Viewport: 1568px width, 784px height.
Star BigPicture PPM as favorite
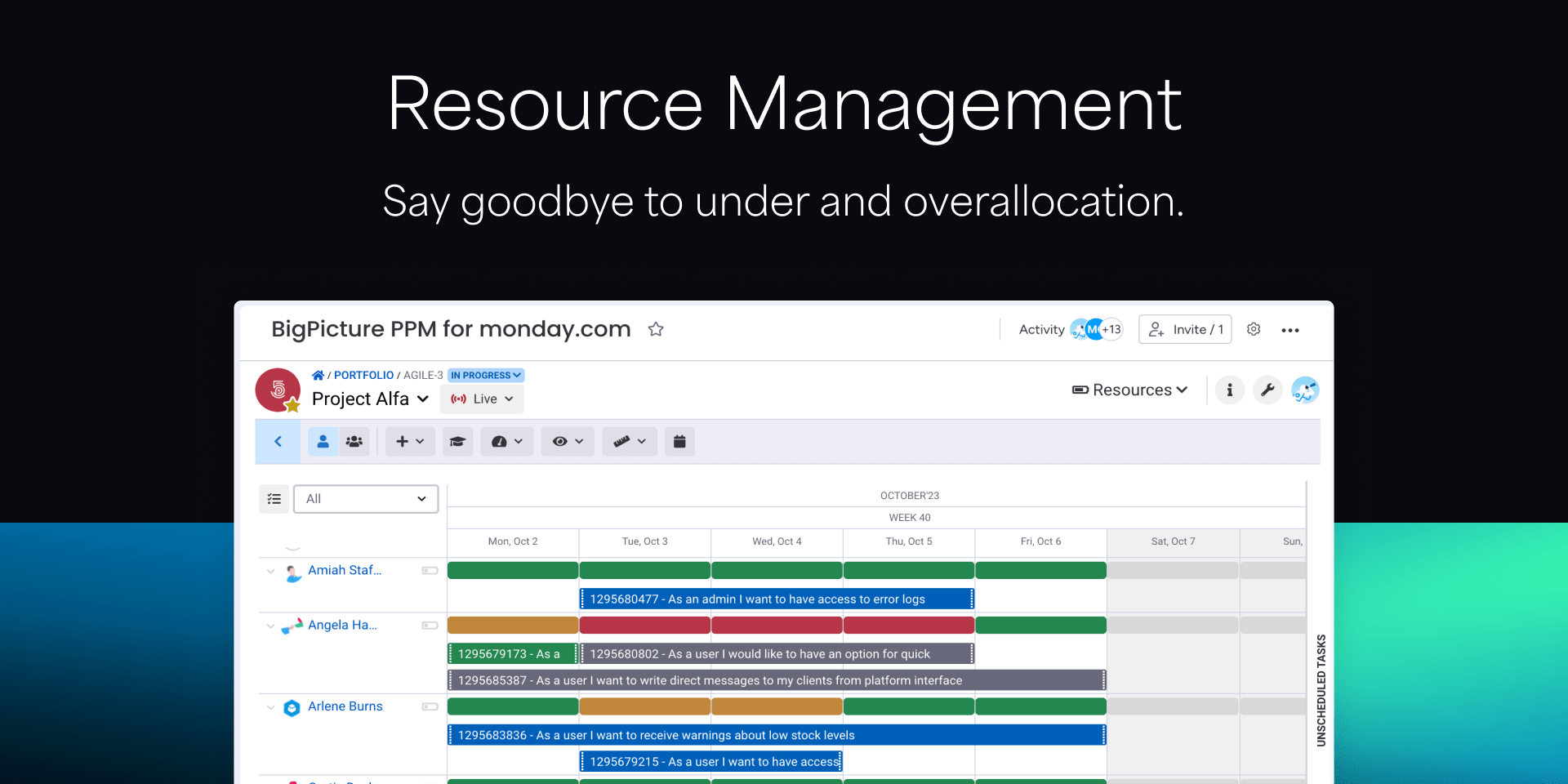[x=656, y=329]
